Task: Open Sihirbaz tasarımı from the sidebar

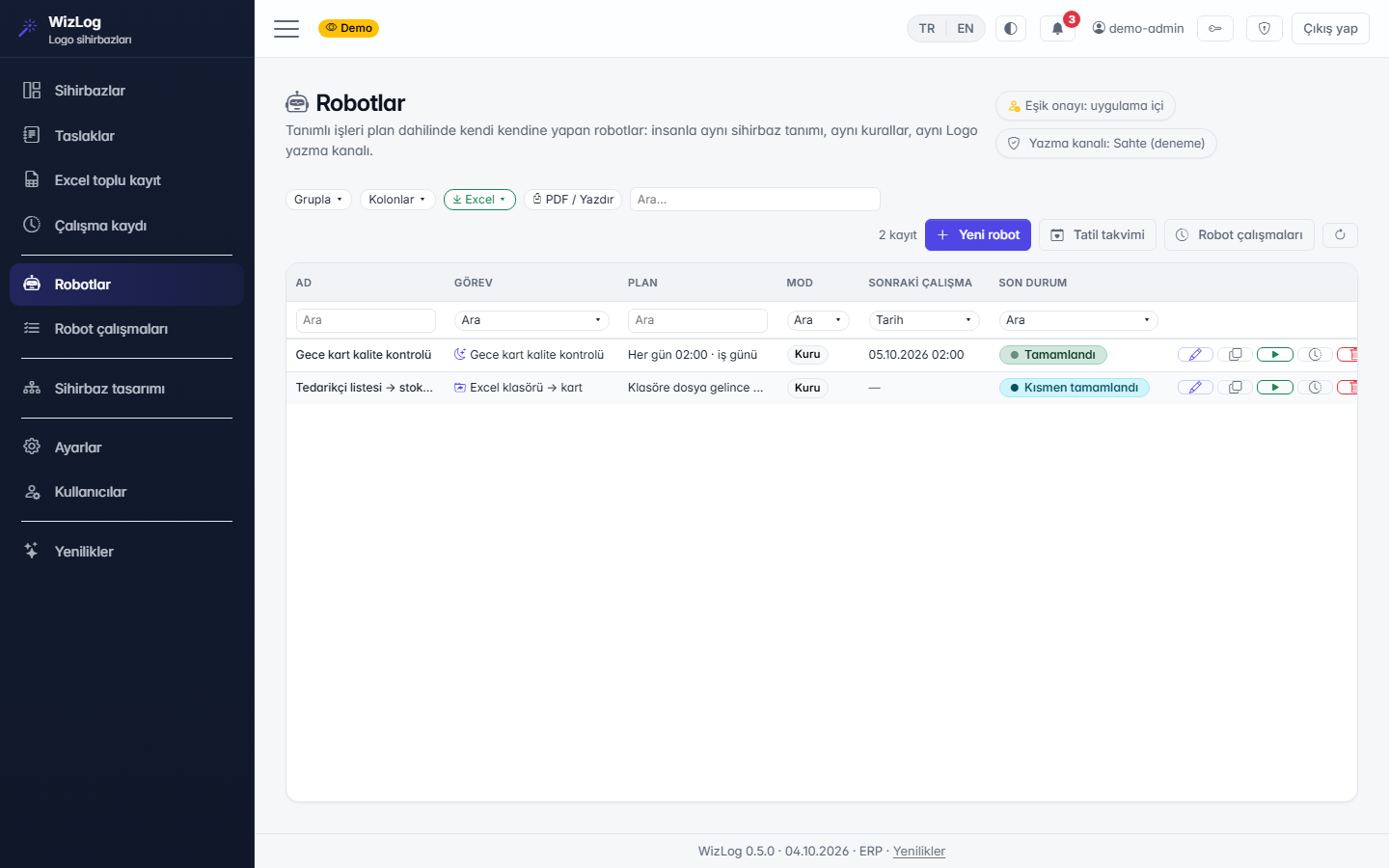Action: pos(126,389)
